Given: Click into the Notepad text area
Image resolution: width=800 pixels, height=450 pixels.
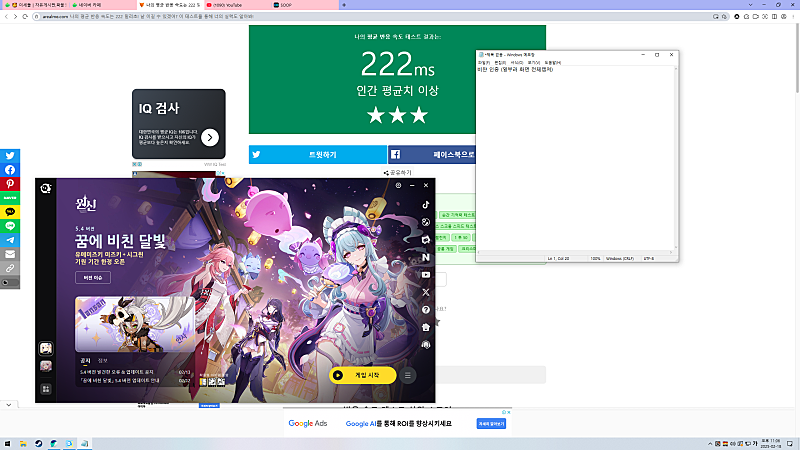Looking at the screenshot, I should pos(575,158).
